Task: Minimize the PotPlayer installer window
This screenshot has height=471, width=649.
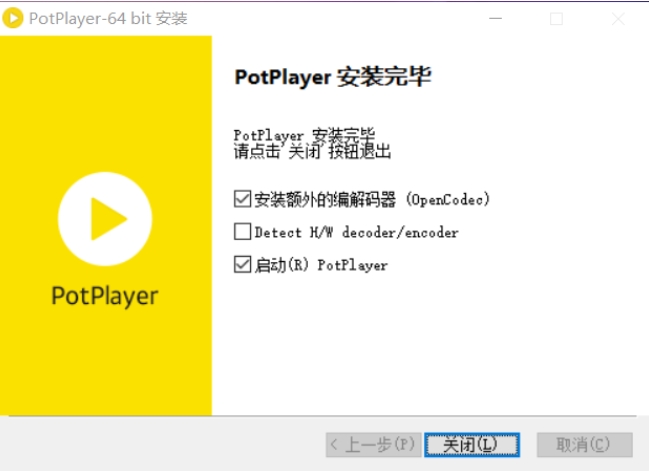Action: (x=495, y=19)
